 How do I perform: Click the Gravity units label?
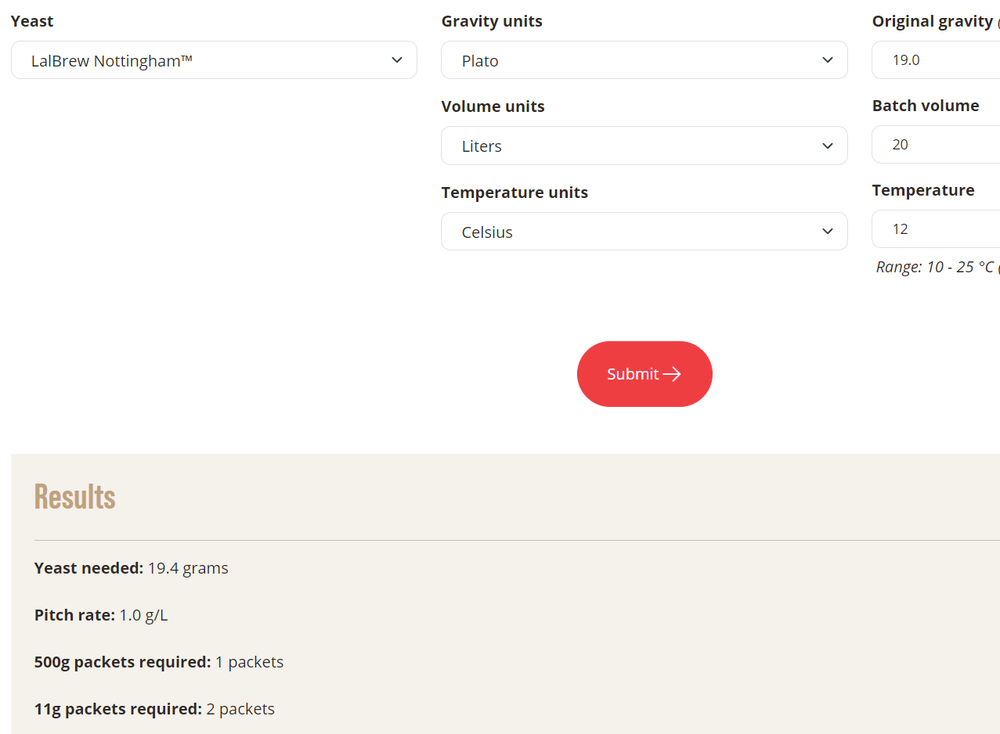[492, 21]
